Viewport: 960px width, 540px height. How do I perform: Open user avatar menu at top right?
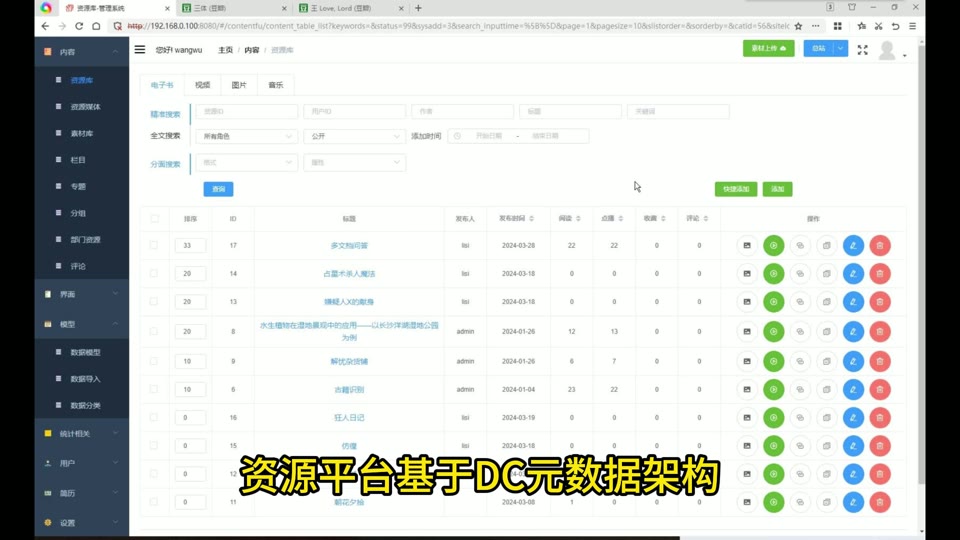(891, 51)
